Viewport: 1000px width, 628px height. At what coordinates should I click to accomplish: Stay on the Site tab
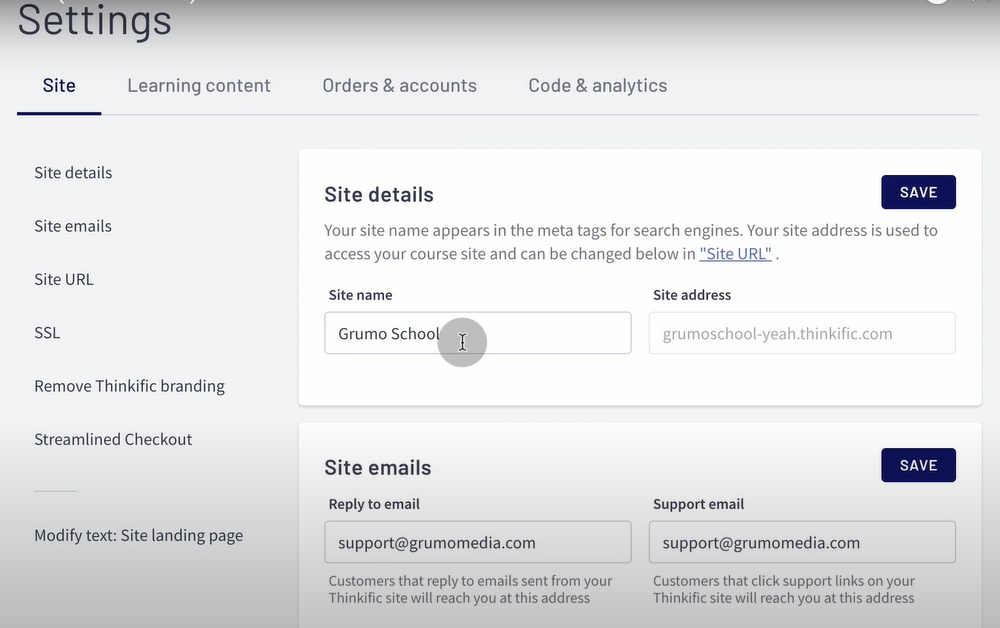click(x=58, y=85)
